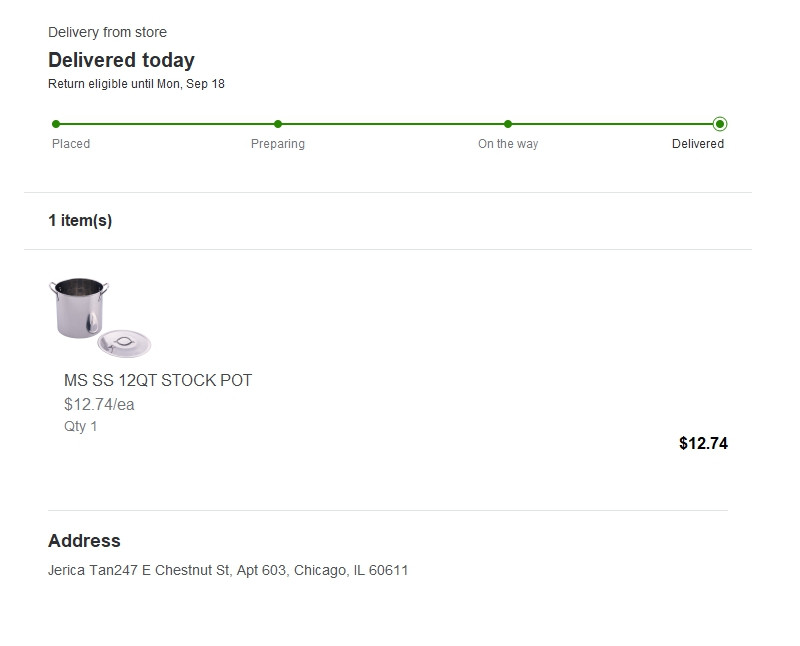800x646 pixels.
Task: Click the Placed step dot on tracker
Action: pyautogui.click(x=56, y=124)
